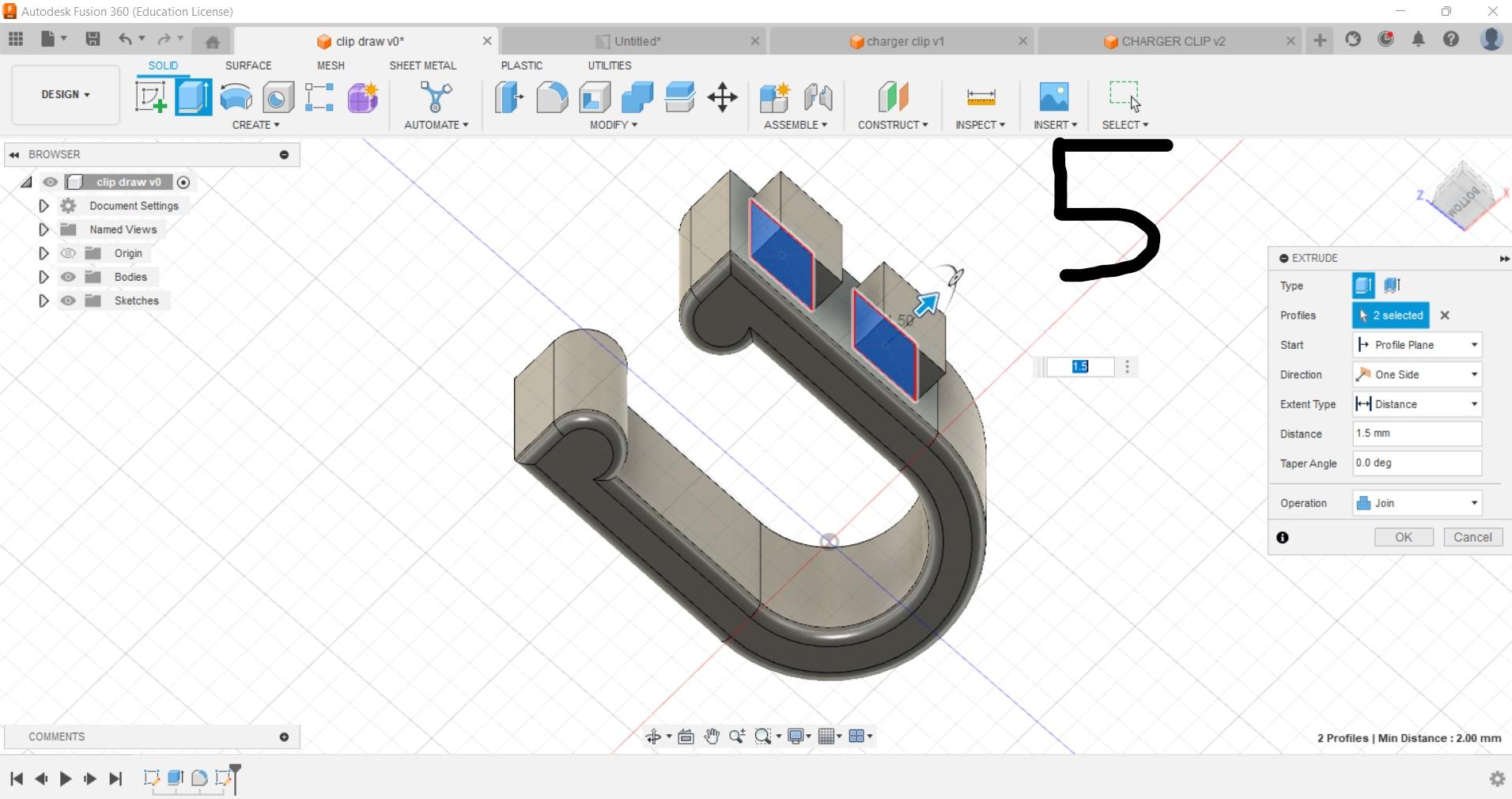This screenshot has height=799, width=1512.
Task: Open the Measure tool under Inspect
Action: pos(980,97)
